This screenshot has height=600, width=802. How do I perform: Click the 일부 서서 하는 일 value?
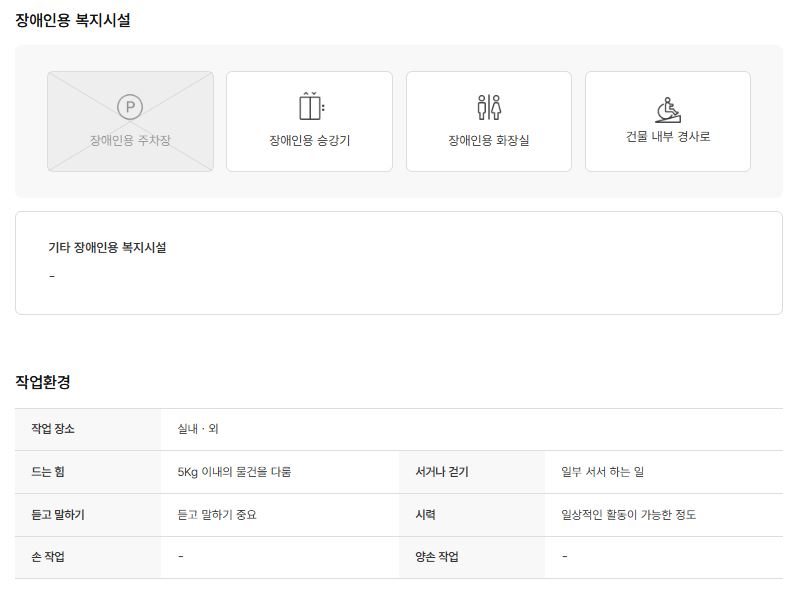(603, 472)
